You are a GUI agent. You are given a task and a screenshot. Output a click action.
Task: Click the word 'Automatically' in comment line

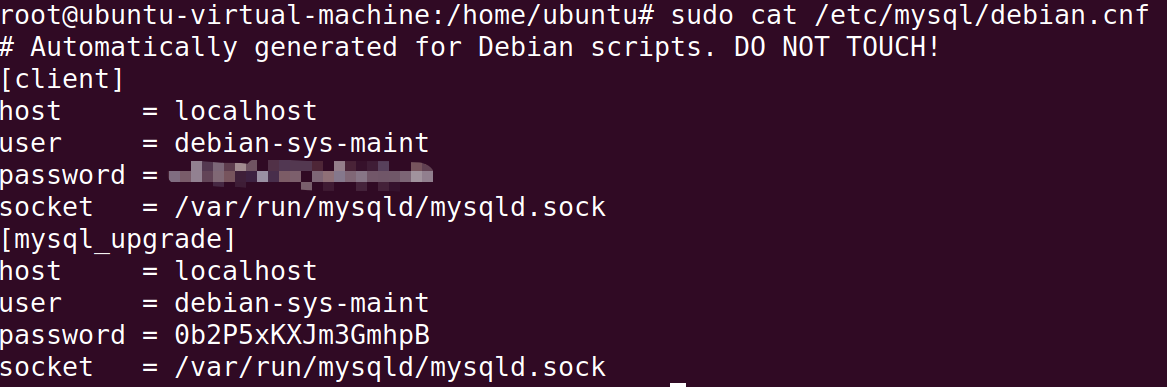pos(134,47)
